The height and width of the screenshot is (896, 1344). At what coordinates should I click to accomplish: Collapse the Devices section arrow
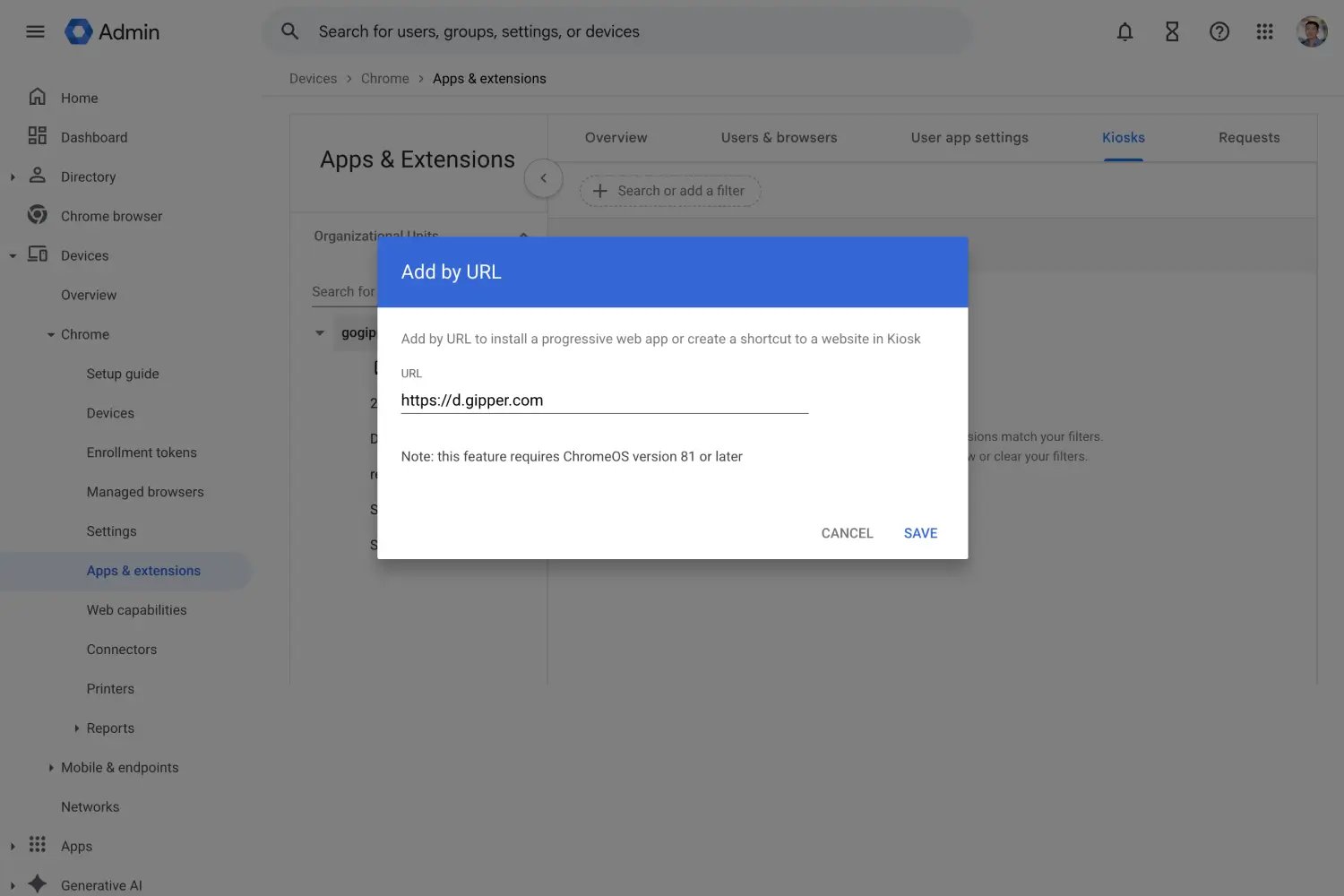pos(13,256)
